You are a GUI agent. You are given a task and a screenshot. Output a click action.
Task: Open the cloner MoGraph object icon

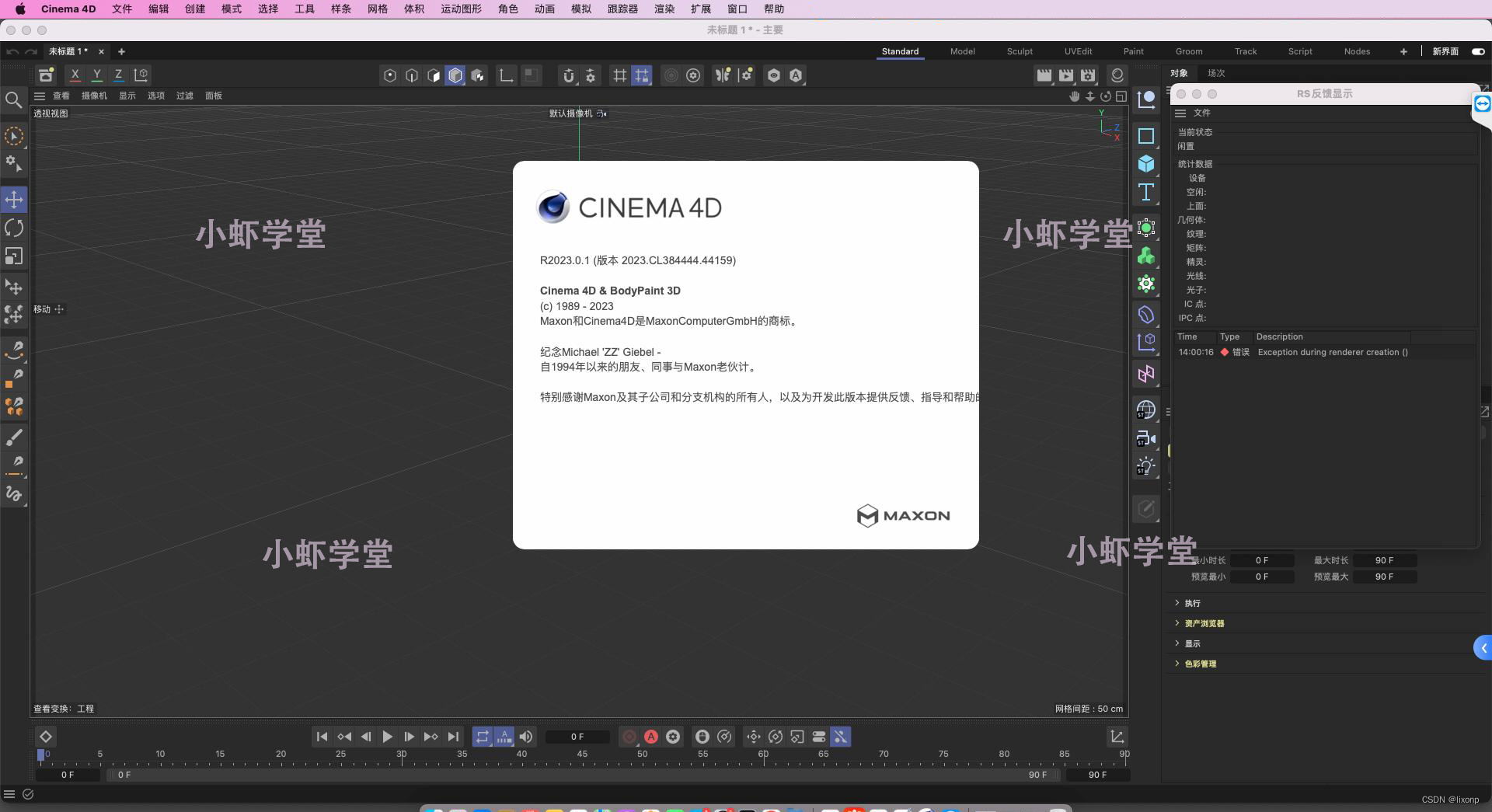(x=1146, y=256)
